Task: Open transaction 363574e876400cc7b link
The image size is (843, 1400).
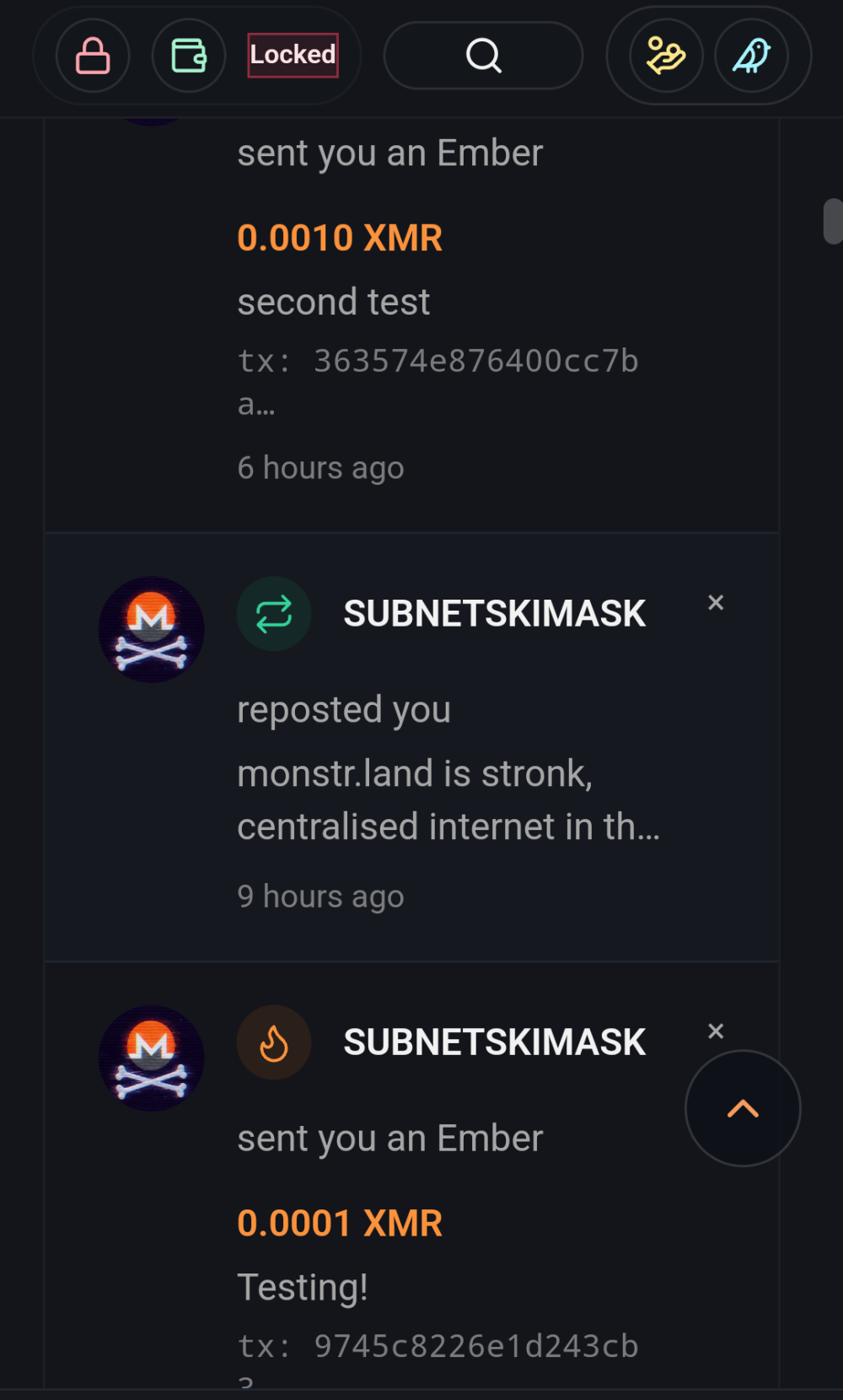Action: [x=438, y=363]
